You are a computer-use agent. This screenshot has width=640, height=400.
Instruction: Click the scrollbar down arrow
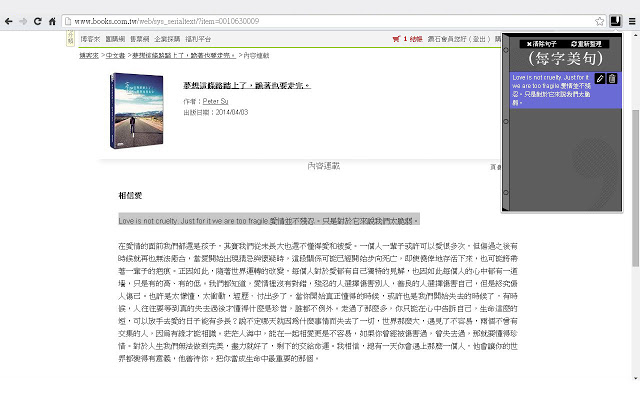pyautogui.click(x=636, y=378)
